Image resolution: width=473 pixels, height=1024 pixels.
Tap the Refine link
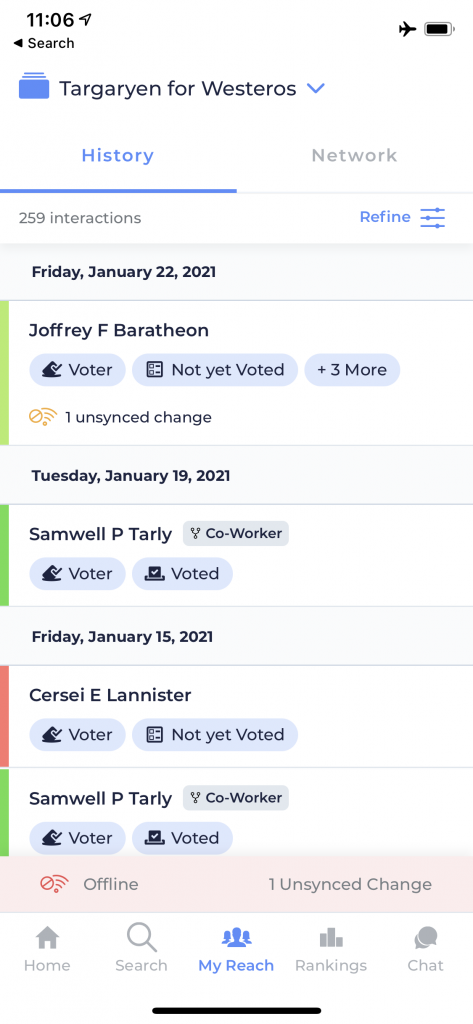point(385,217)
